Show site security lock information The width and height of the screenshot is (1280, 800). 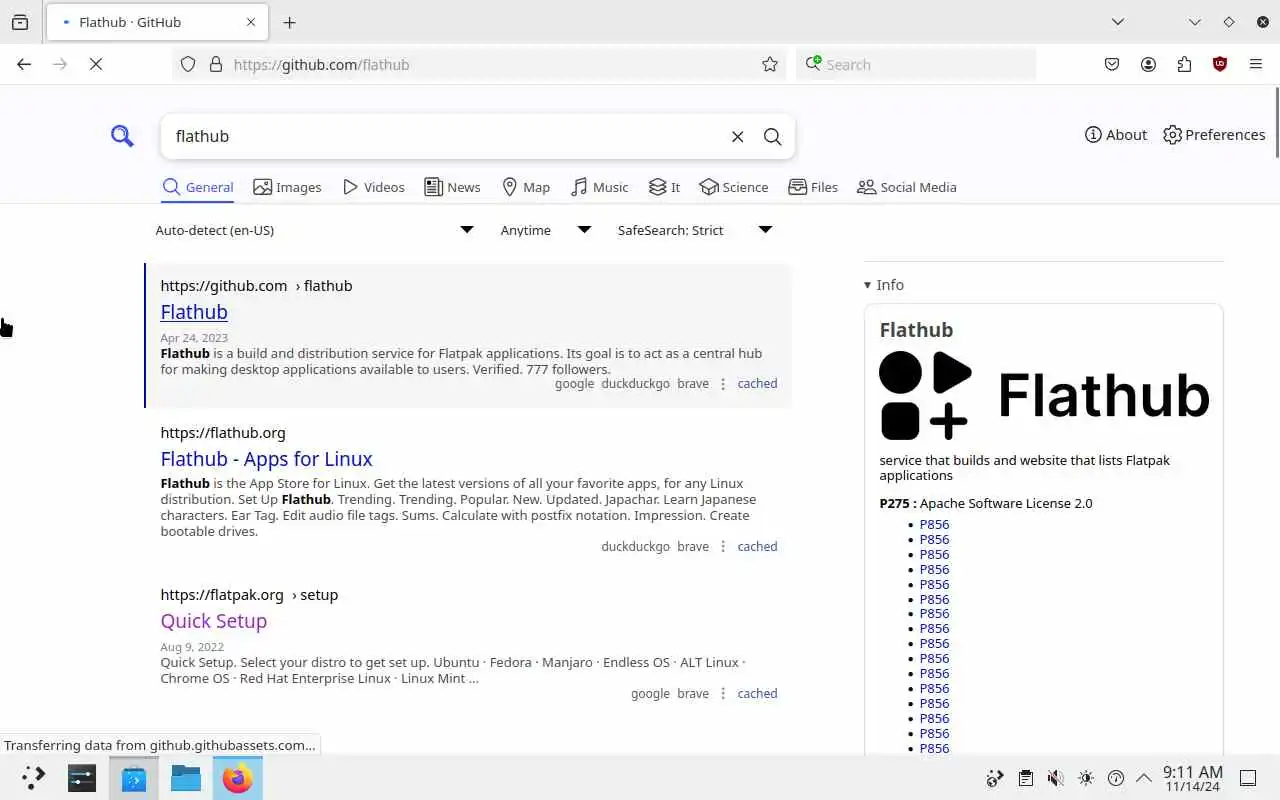click(x=215, y=64)
